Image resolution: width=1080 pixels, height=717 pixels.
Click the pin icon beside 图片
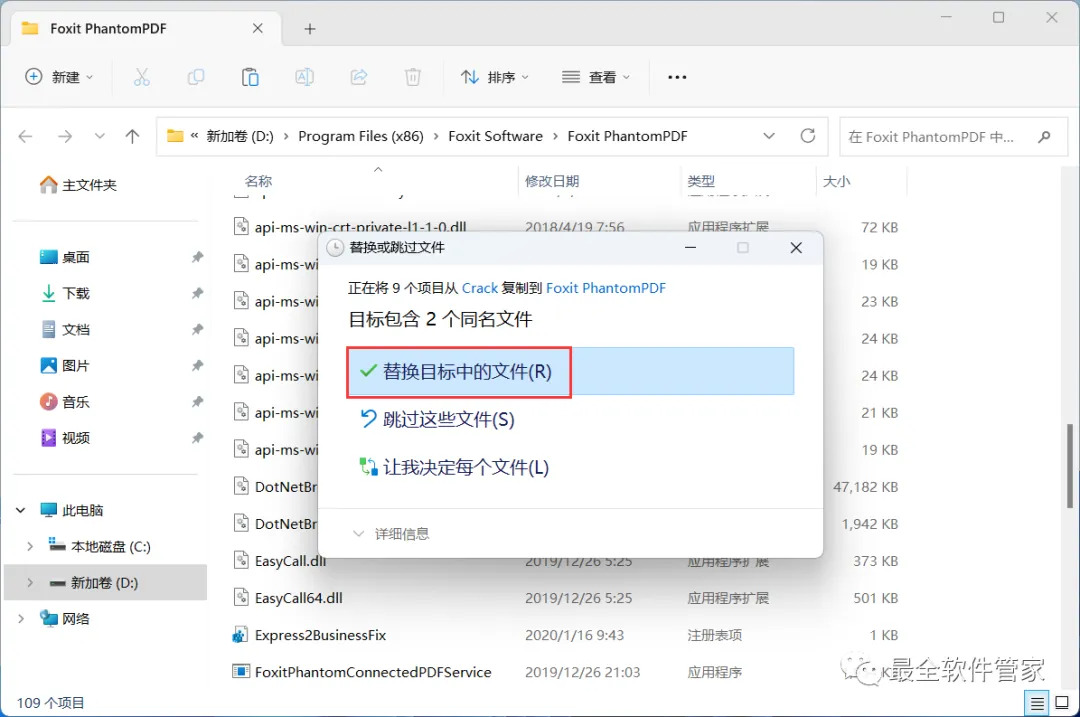point(198,366)
